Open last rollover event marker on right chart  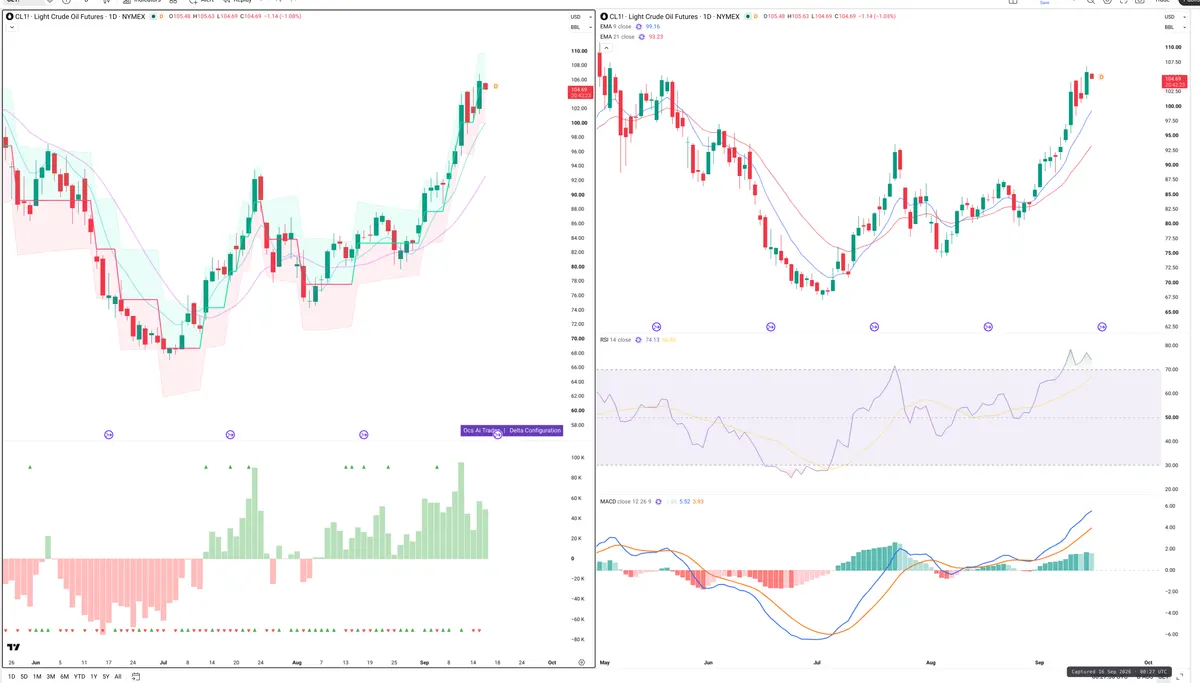click(1102, 327)
